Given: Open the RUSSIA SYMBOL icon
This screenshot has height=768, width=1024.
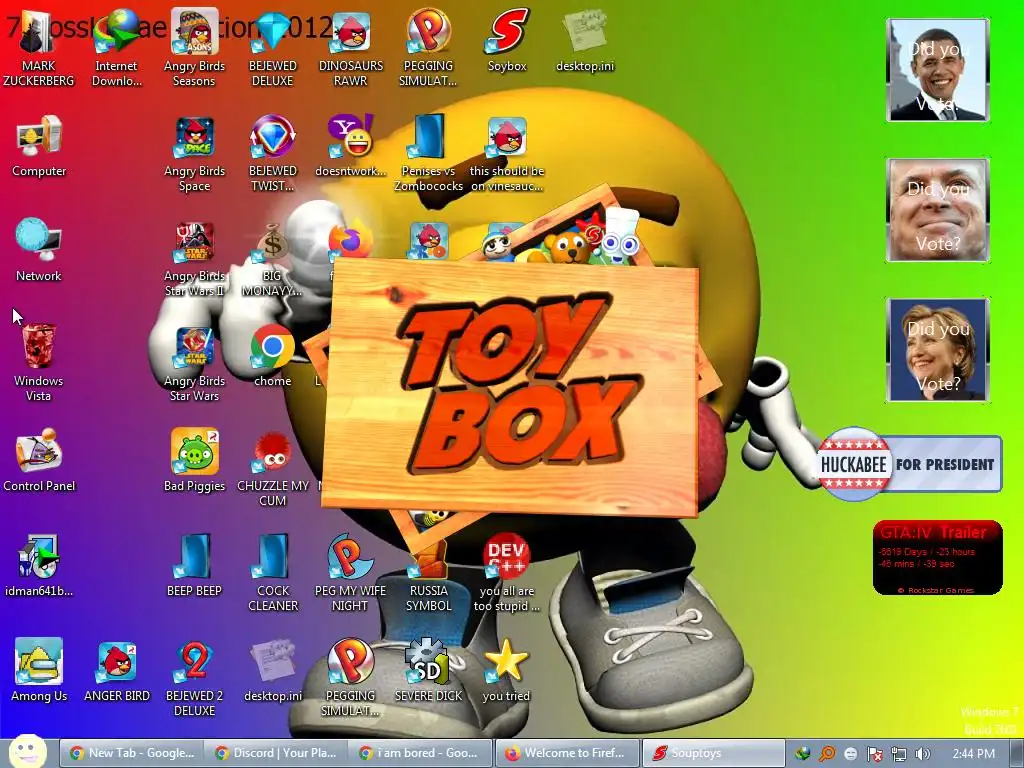Looking at the screenshot, I should point(428,575).
